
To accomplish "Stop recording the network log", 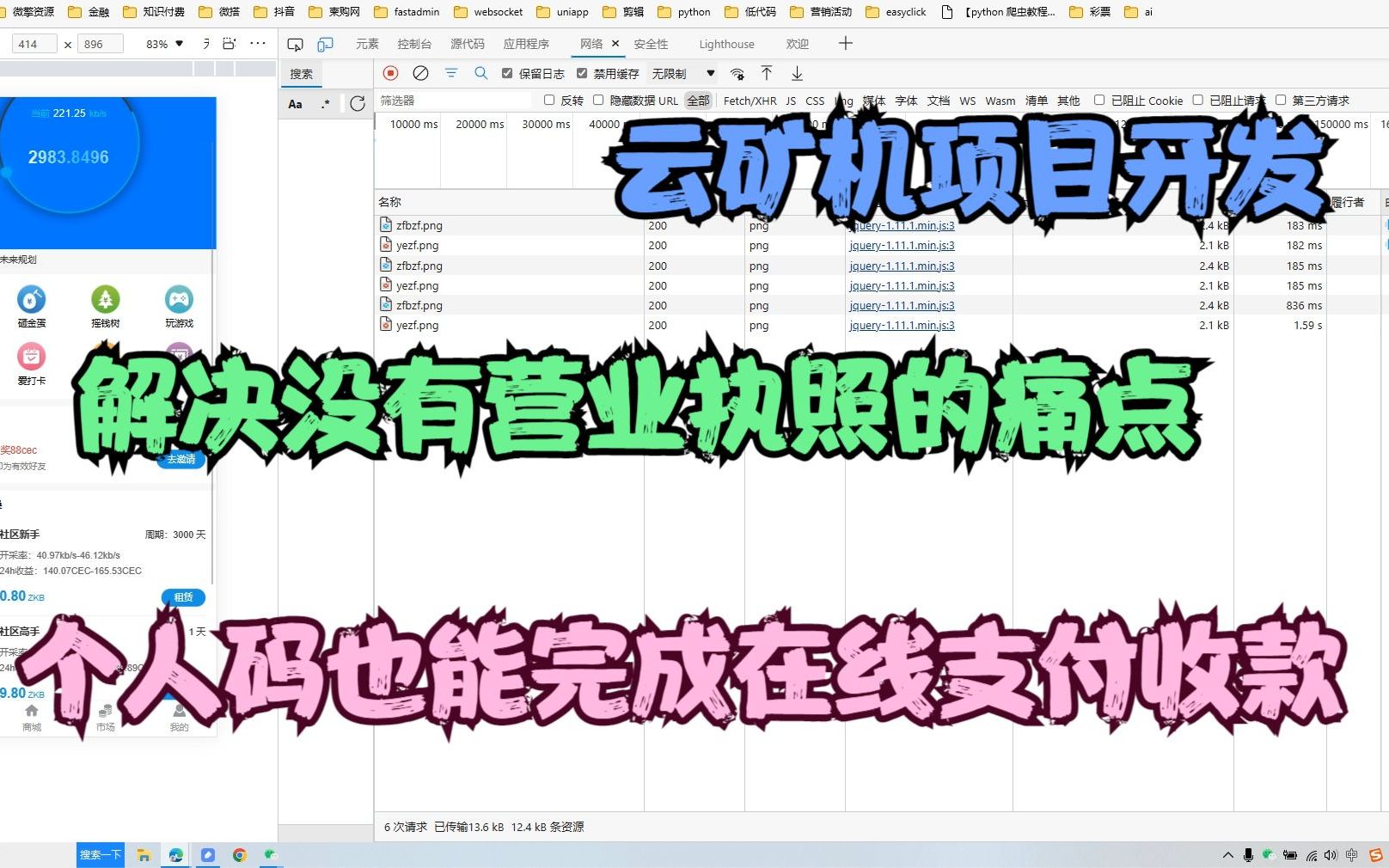I will [x=390, y=74].
